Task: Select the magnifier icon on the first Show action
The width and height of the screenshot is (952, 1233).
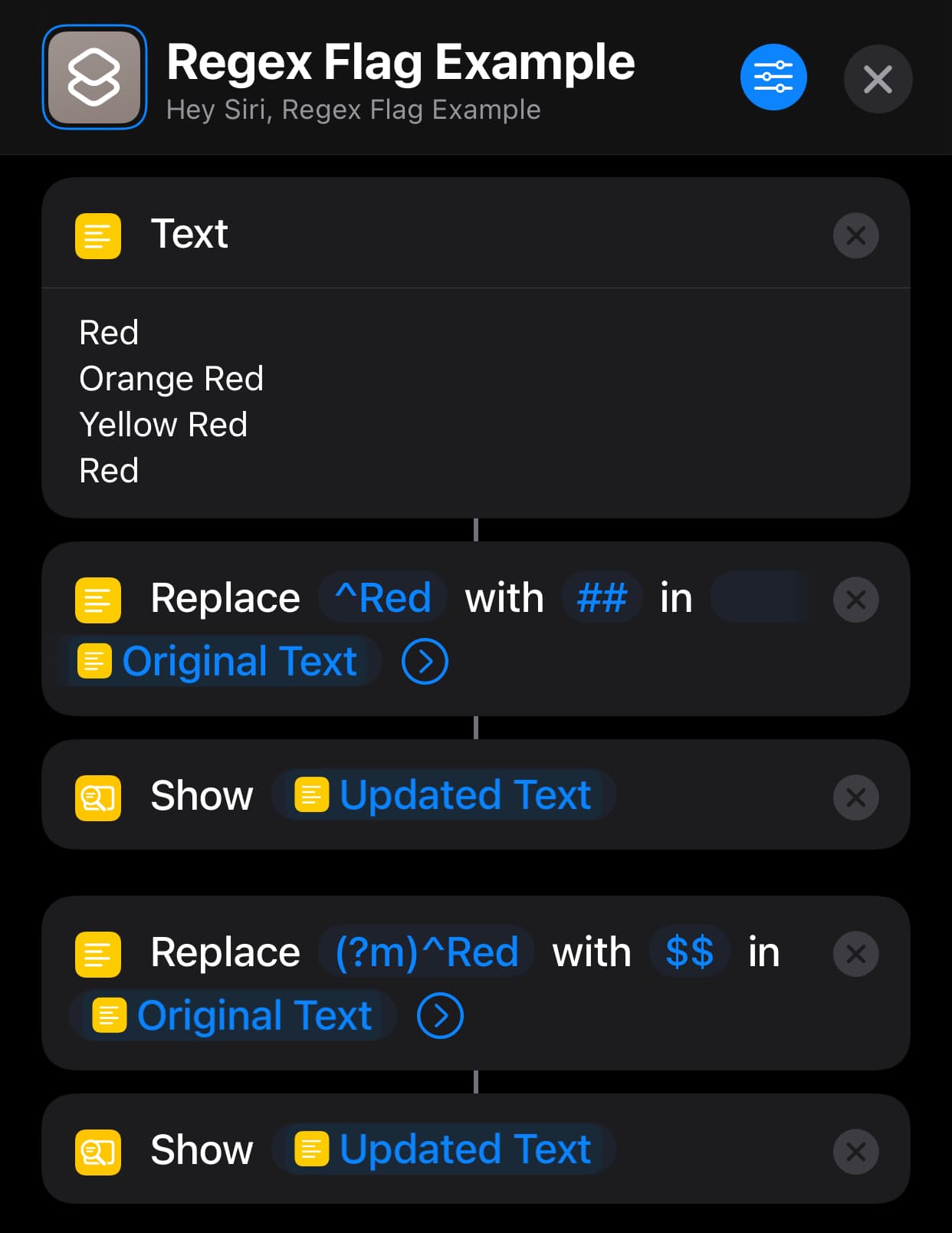Action: (x=97, y=797)
